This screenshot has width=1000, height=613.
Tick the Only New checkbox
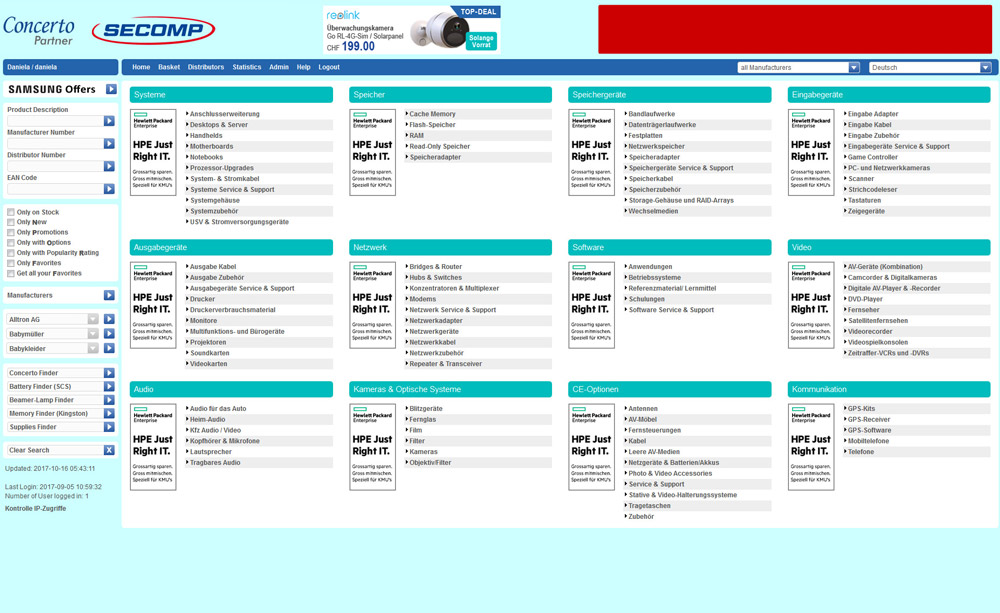11,223
